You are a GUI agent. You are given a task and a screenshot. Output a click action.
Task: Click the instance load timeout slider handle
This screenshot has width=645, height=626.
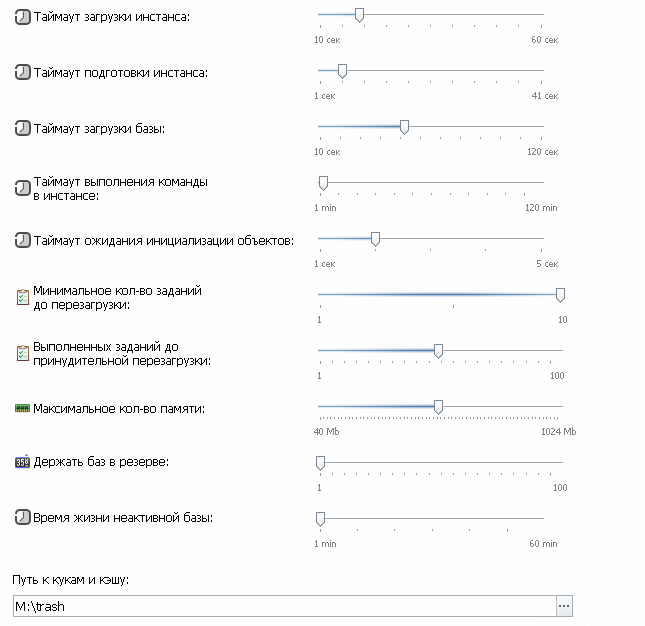359,15
